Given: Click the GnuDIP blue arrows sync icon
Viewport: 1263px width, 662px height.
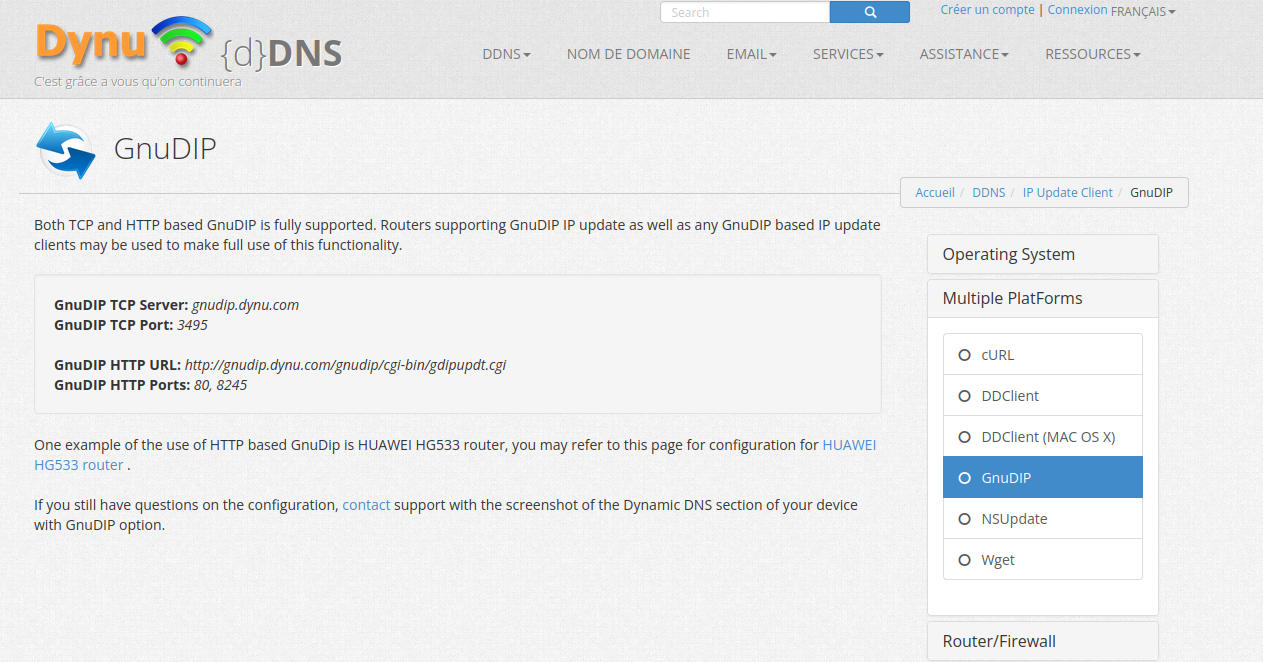Looking at the screenshot, I should tap(65, 151).
